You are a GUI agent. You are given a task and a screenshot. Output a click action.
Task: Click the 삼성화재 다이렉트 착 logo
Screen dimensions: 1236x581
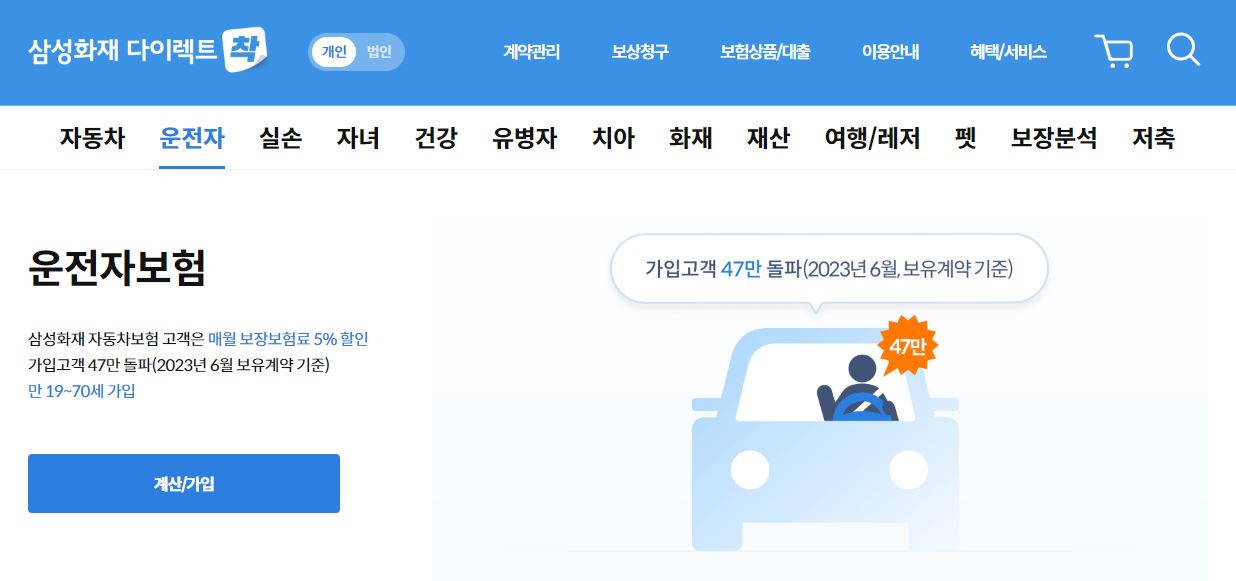148,50
